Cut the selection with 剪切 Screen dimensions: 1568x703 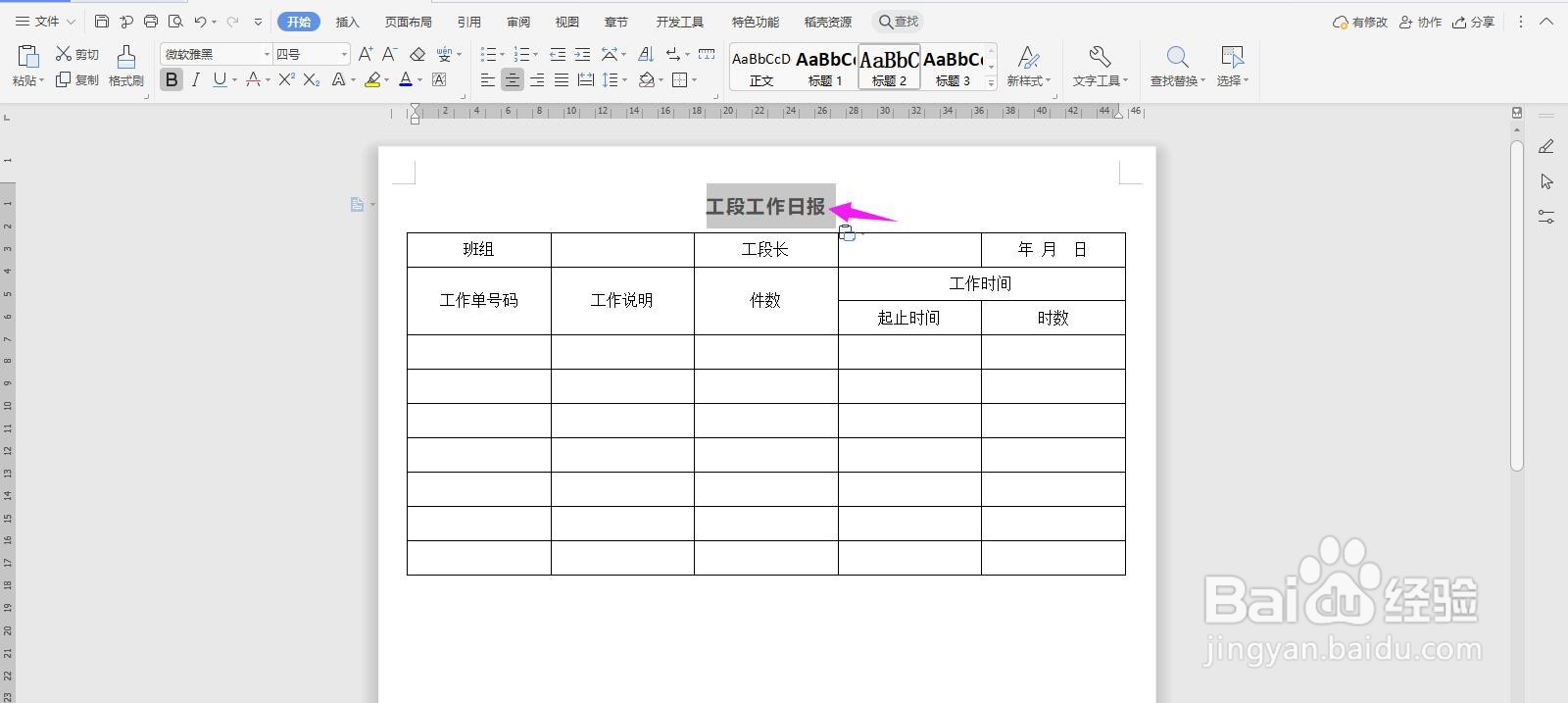pyautogui.click(x=76, y=54)
